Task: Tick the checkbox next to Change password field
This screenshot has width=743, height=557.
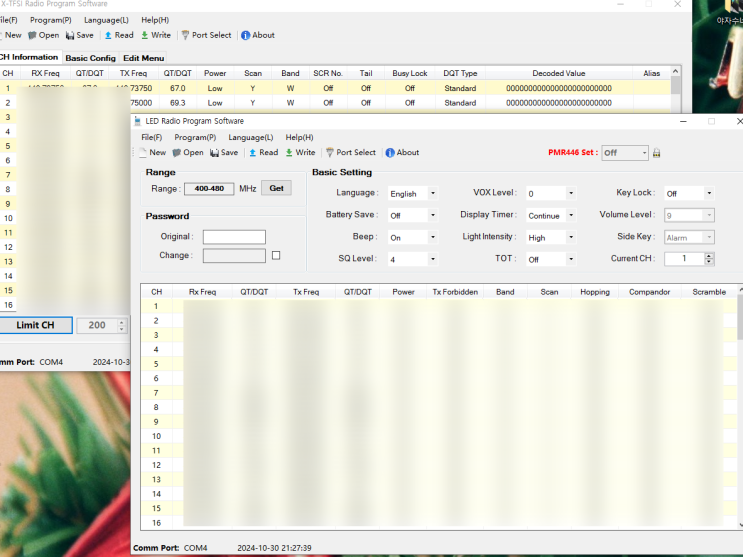Action: coord(276,255)
